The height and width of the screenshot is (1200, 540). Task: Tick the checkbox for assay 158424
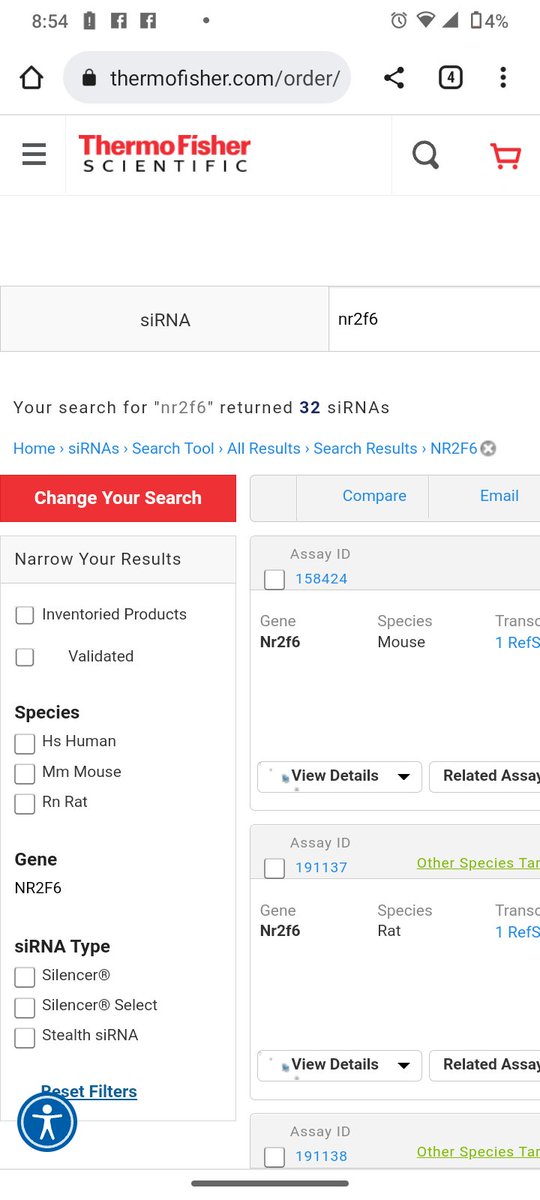point(274,579)
